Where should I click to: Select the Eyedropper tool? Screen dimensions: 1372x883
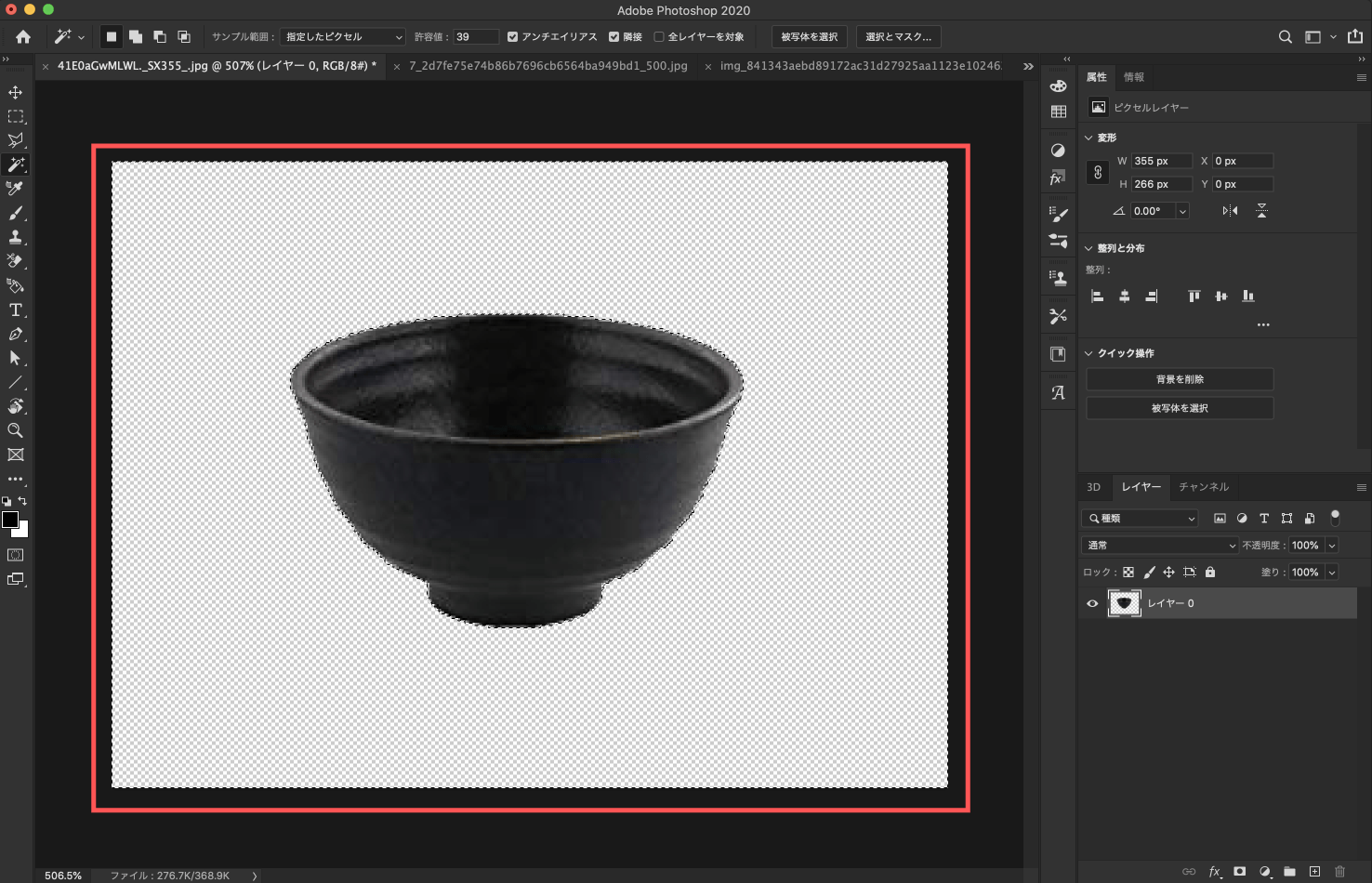click(x=16, y=189)
